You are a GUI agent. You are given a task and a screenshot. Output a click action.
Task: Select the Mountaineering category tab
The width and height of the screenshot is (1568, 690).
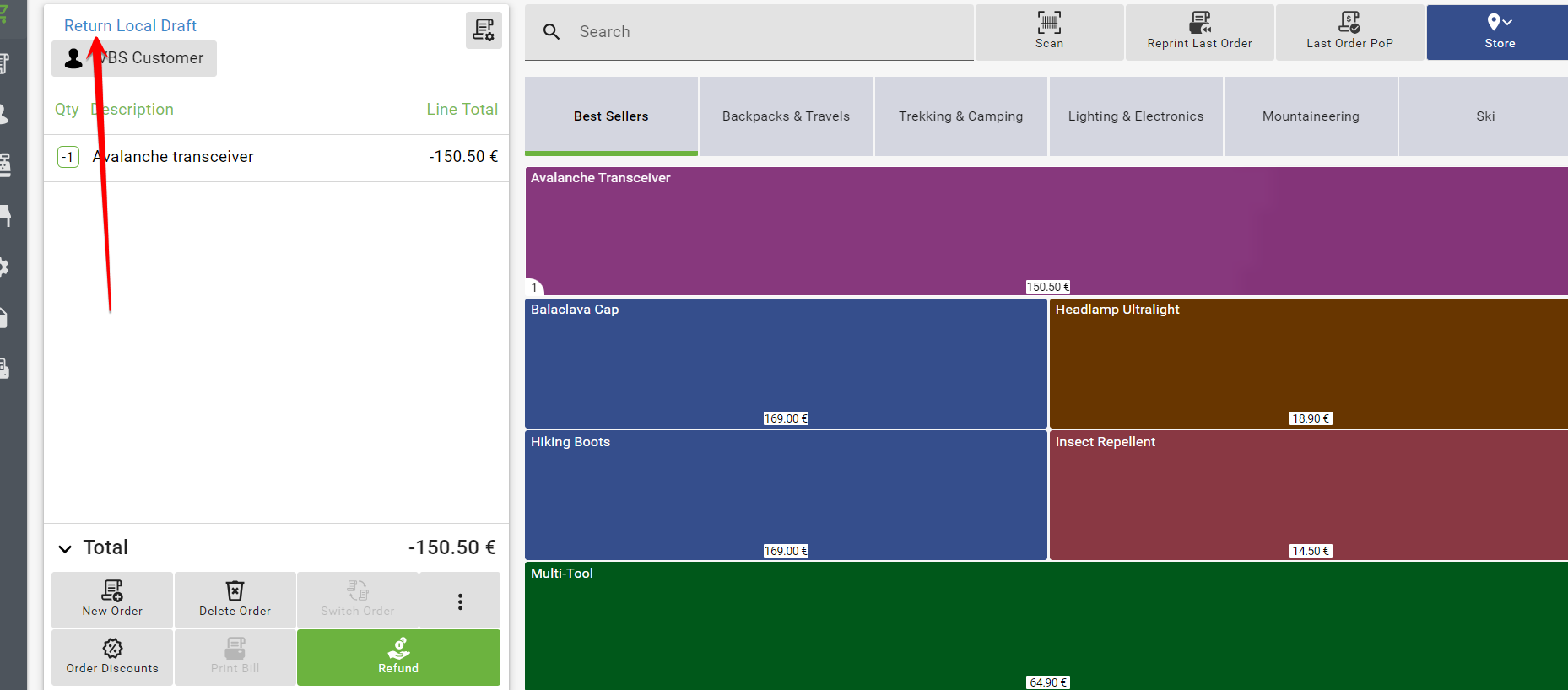1310,116
